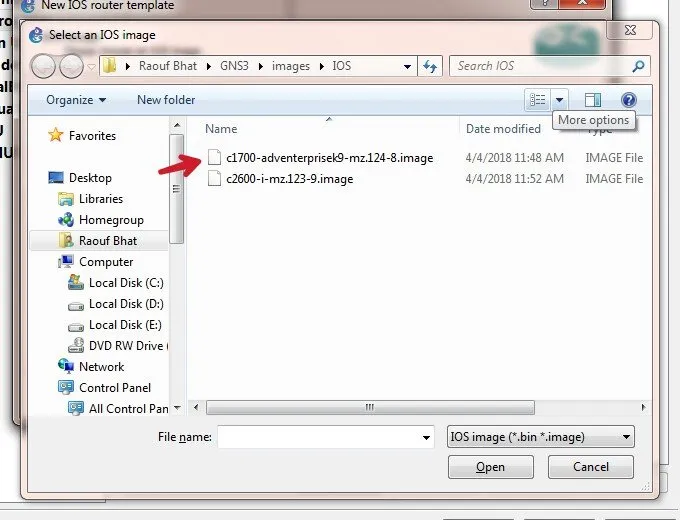
Task: Click the Desktop monitor icon
Action: [56, 177]
